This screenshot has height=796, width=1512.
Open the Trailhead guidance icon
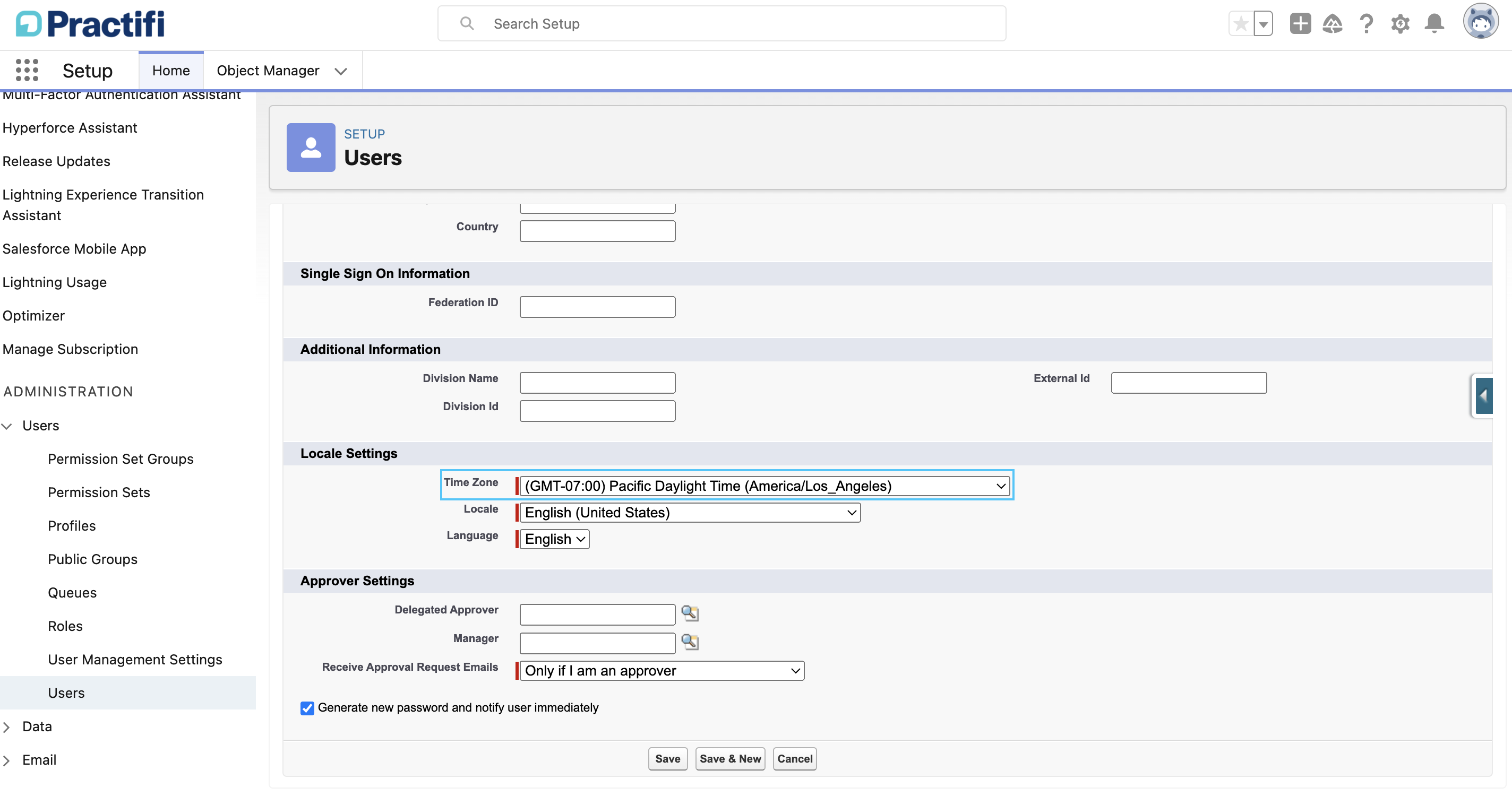tap(1333, 23)
